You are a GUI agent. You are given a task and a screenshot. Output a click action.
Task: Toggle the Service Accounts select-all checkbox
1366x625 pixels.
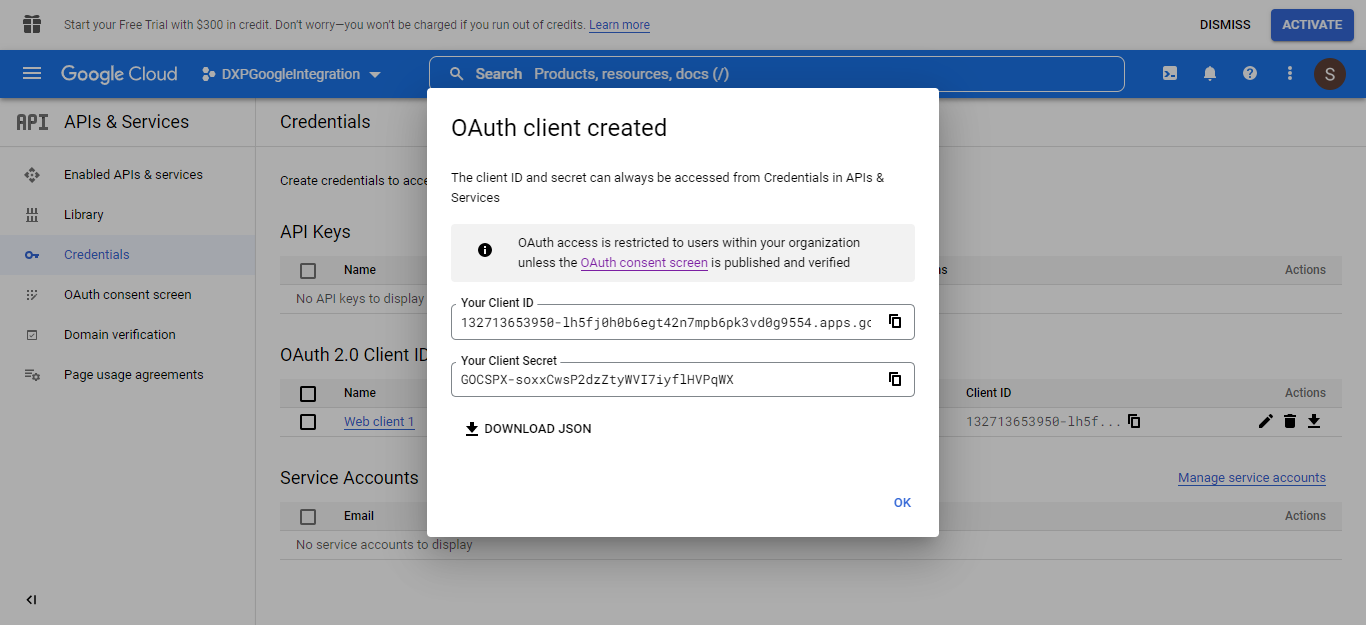[x=308, y=517]
